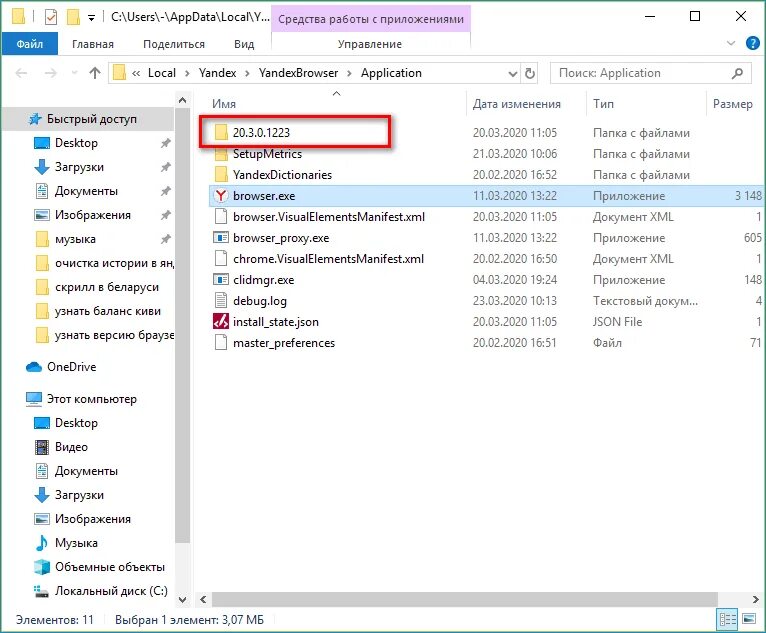The width and height of the screenshot is (766, 633).
Task: Select the 20.3.0.1223 folder
Action: click(x=261, y=132)
